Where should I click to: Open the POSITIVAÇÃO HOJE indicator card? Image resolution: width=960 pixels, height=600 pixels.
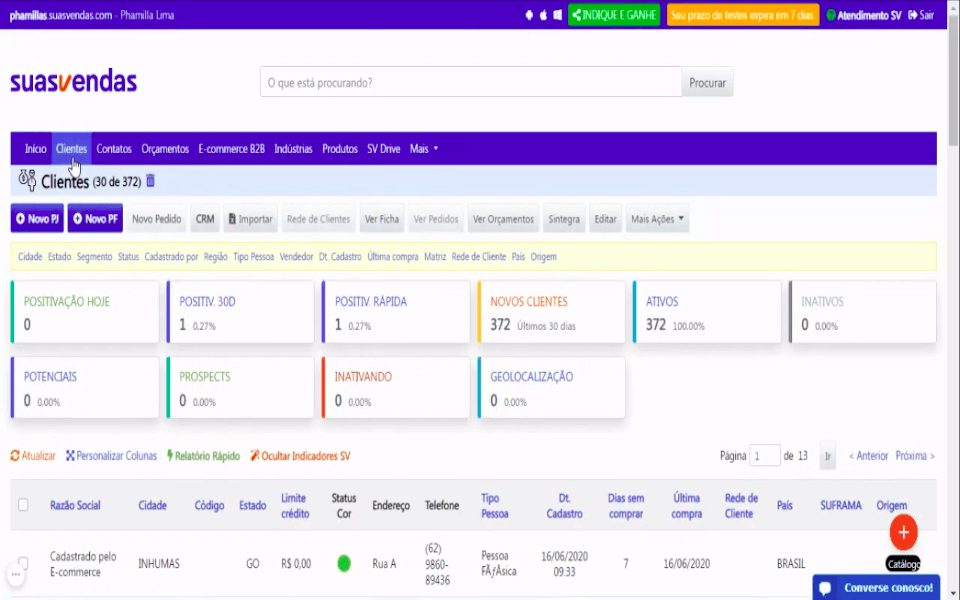pyautogui.click(x=85, y=312)
